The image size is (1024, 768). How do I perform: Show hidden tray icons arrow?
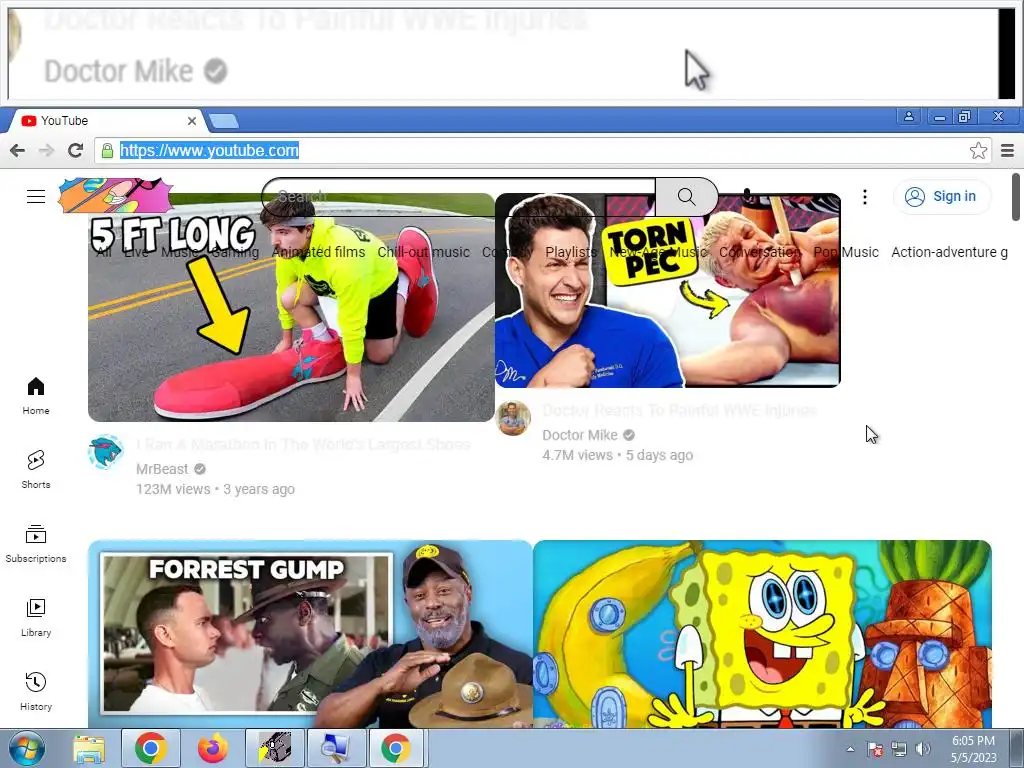850,749
